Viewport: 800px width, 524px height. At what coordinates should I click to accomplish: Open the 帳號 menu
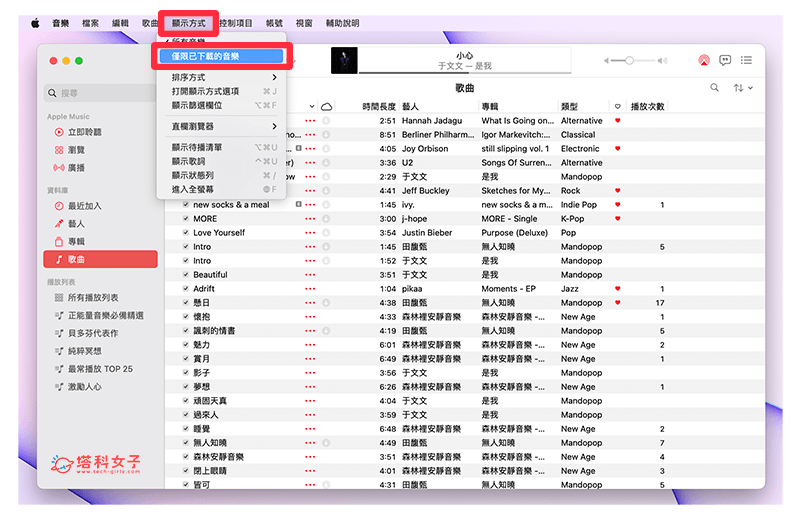(274, 23)
